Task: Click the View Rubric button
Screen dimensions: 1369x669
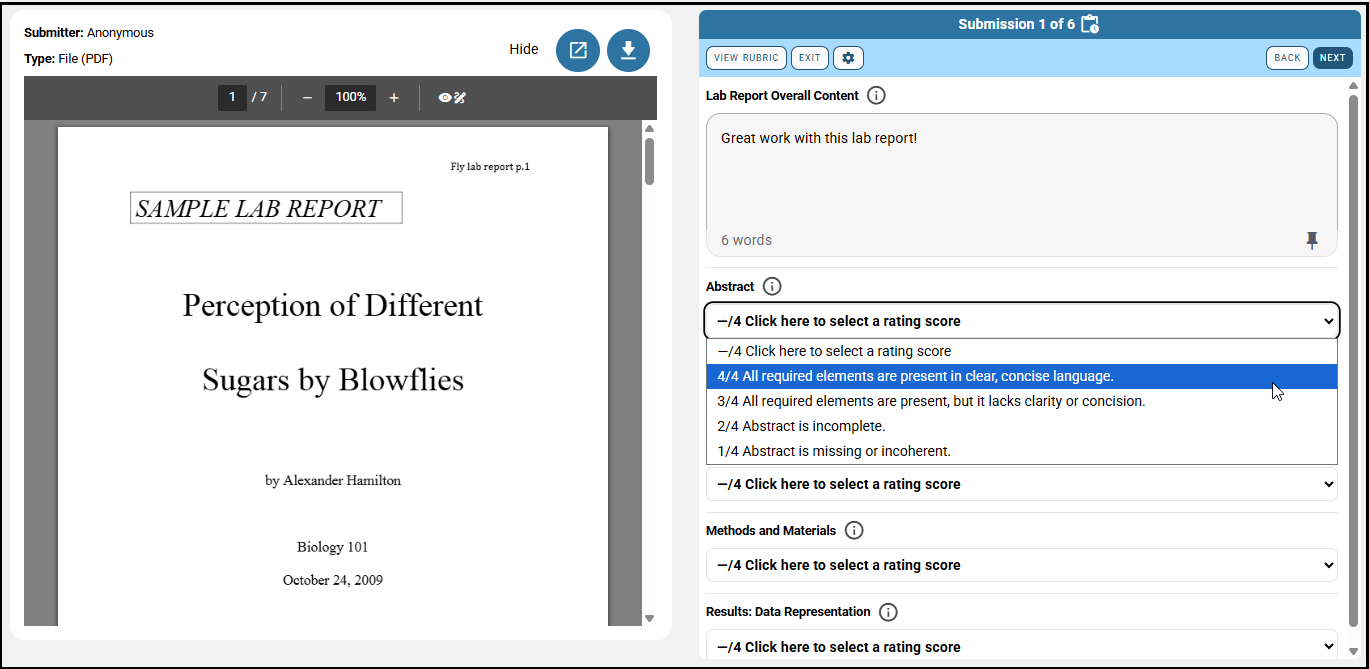Action: coord(746,58)
